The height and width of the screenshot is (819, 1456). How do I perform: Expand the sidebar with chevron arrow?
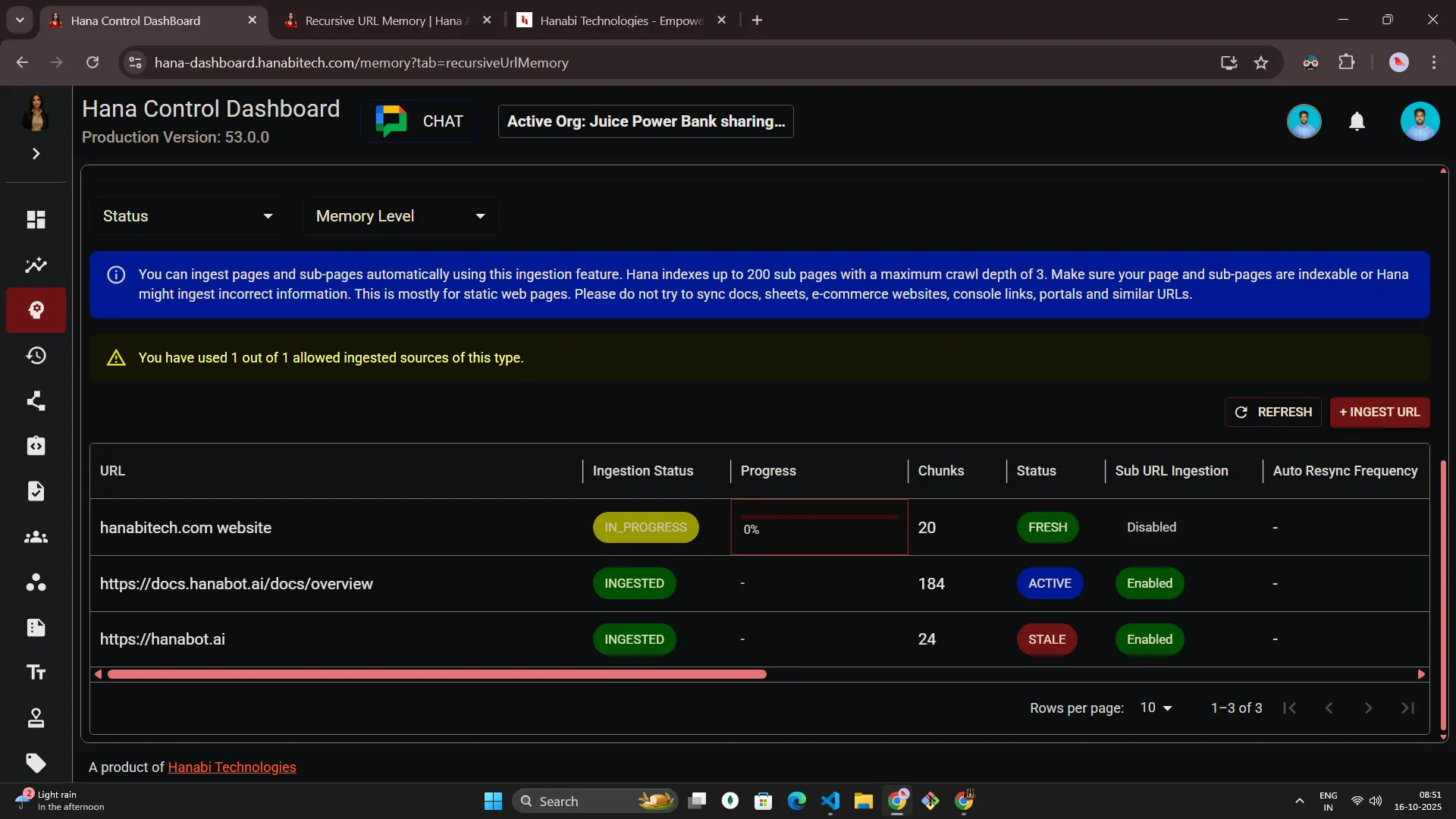pyautogui.click(x=36, y=154)
